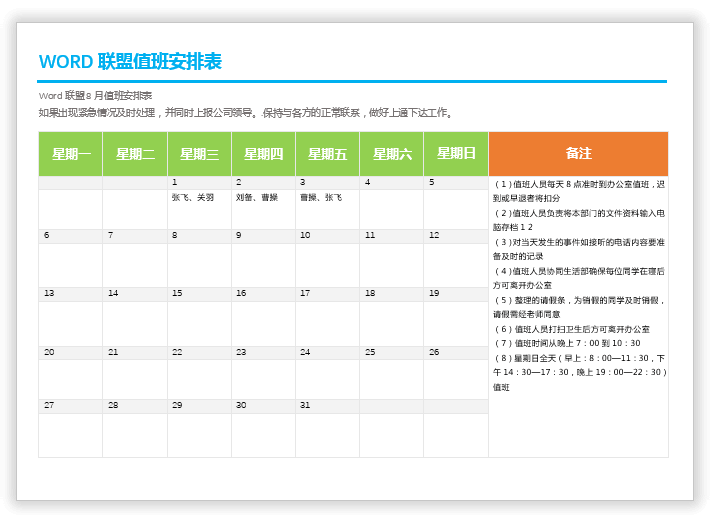Screen dimensions: 710x528
Task: Click the orange 备注 header cell
Action: click(x=579, y=154)
